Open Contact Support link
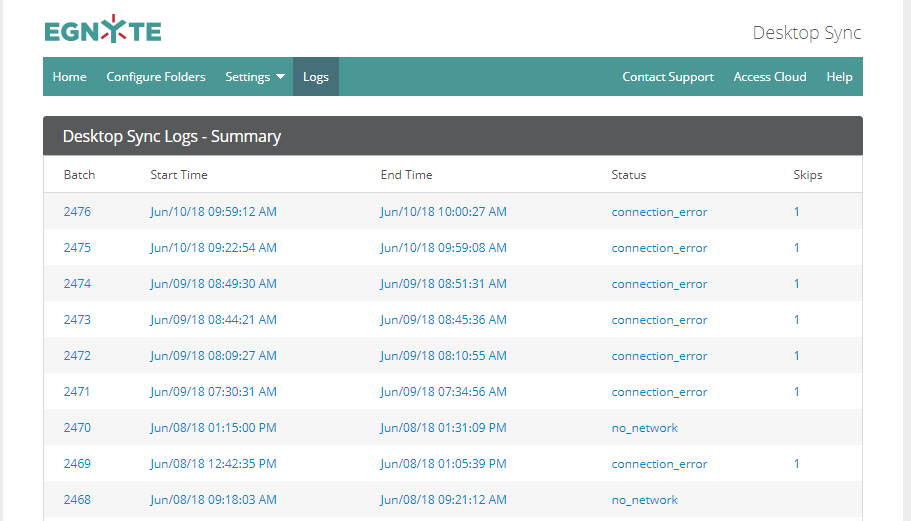Image resolution: width=911 pixels, height=521 pixels. [x=668, y=77]
